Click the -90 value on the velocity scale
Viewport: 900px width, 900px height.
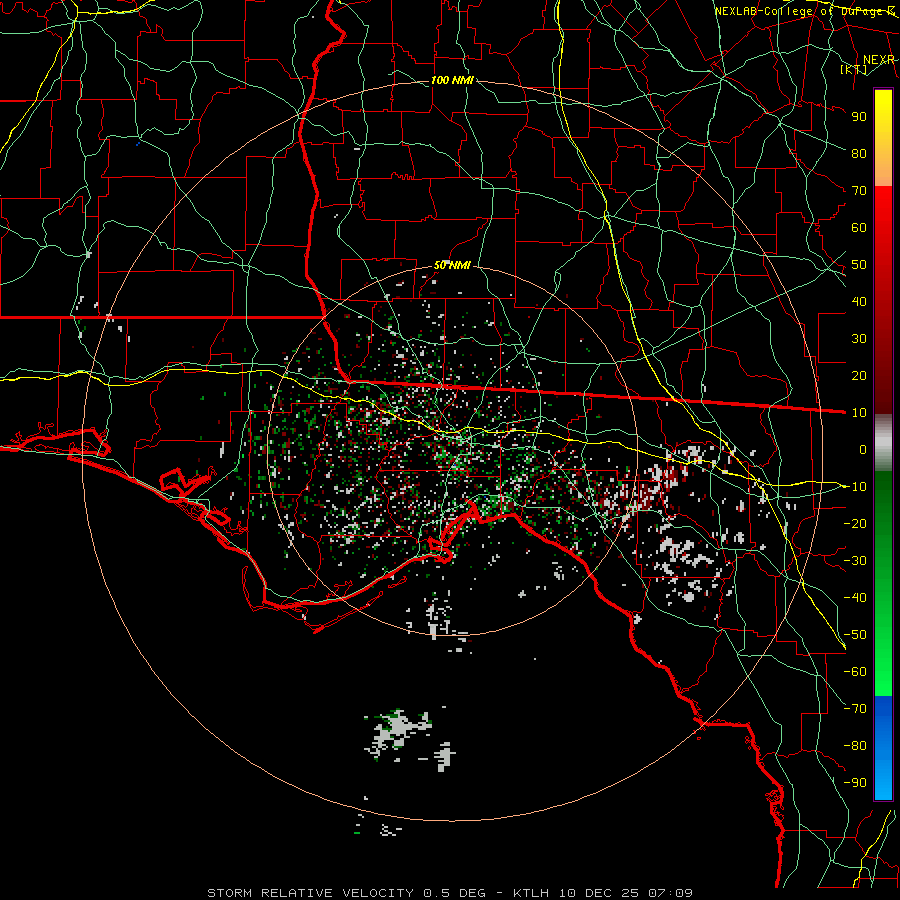point(855,783)
